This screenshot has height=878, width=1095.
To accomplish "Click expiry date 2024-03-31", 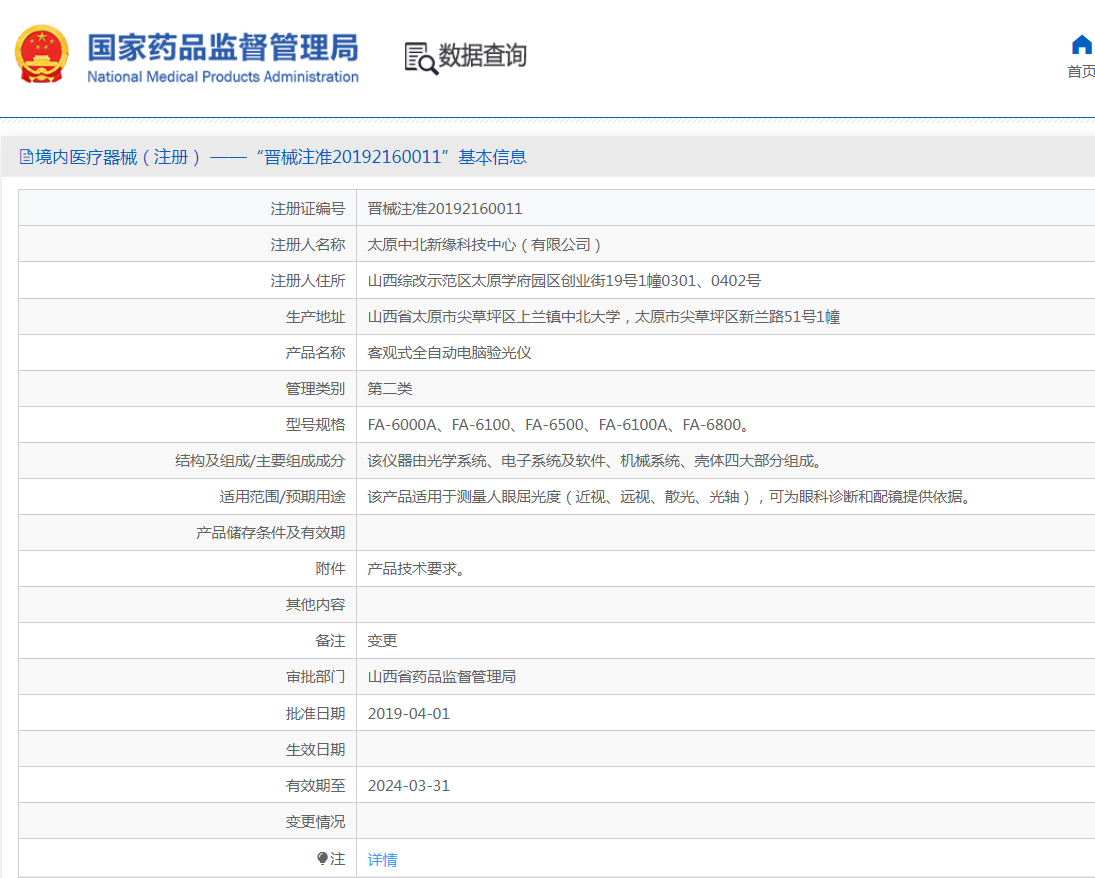I will [x=409, y=786].
